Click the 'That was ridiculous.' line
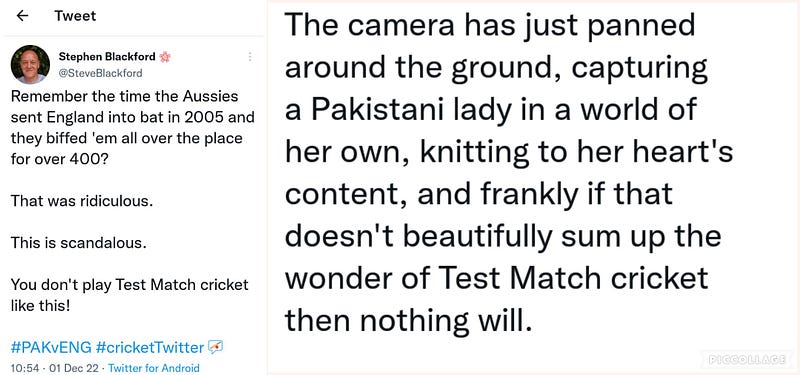The width and height of the screenshot is (800, 375). pos(82,201)
